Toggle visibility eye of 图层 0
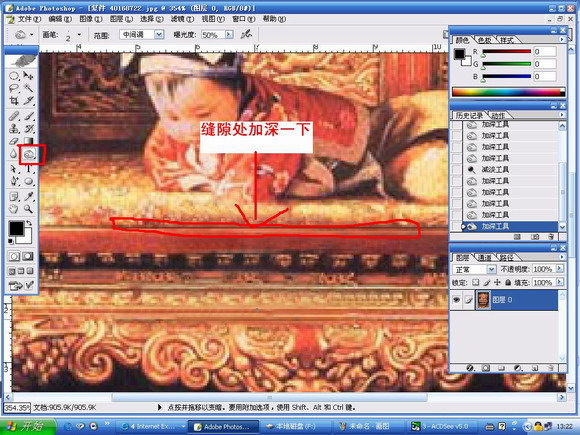The image size is (580, 435). click(x=456, y=300)
